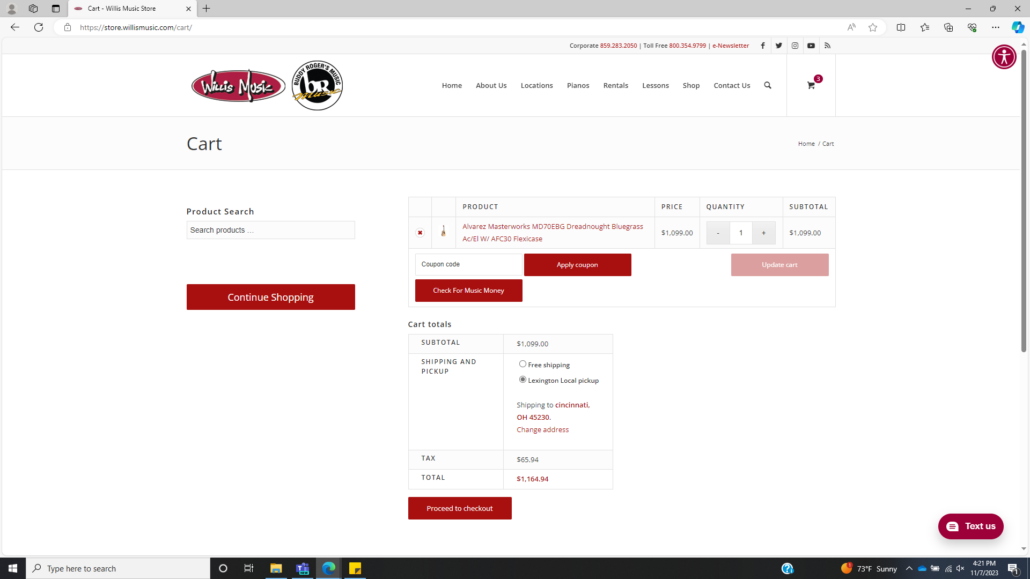Open the Edge Favorites list icon
Viewport: 1030px width, 579px height.
[x=925, y=28]
